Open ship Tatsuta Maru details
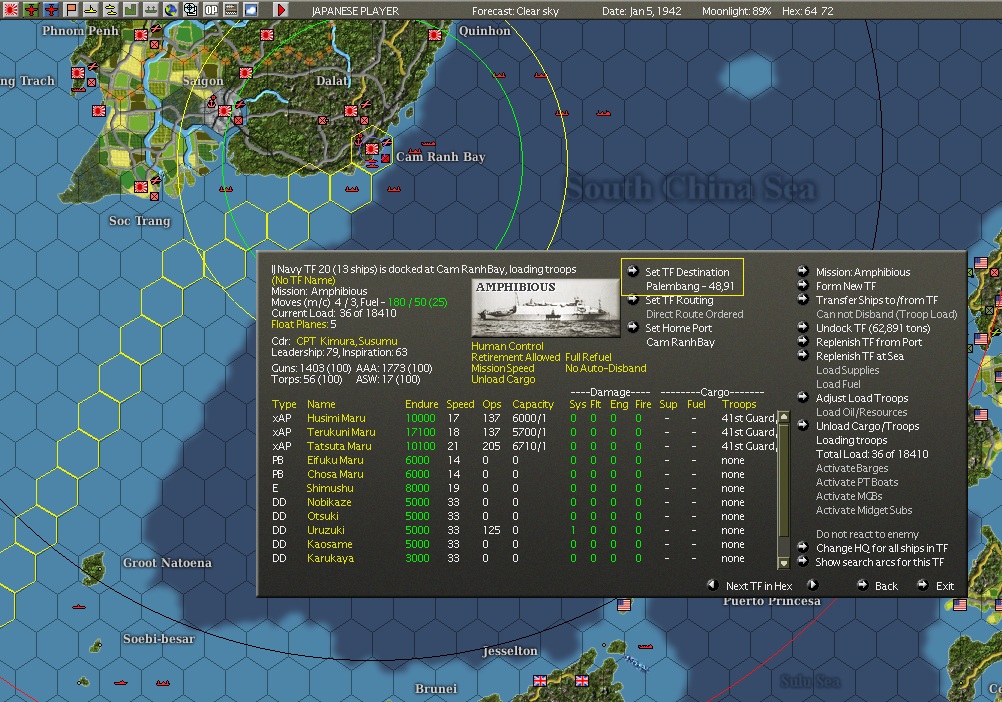This screenshot has width=1002, height=702. pyautogui.click(x=339, y=446)
